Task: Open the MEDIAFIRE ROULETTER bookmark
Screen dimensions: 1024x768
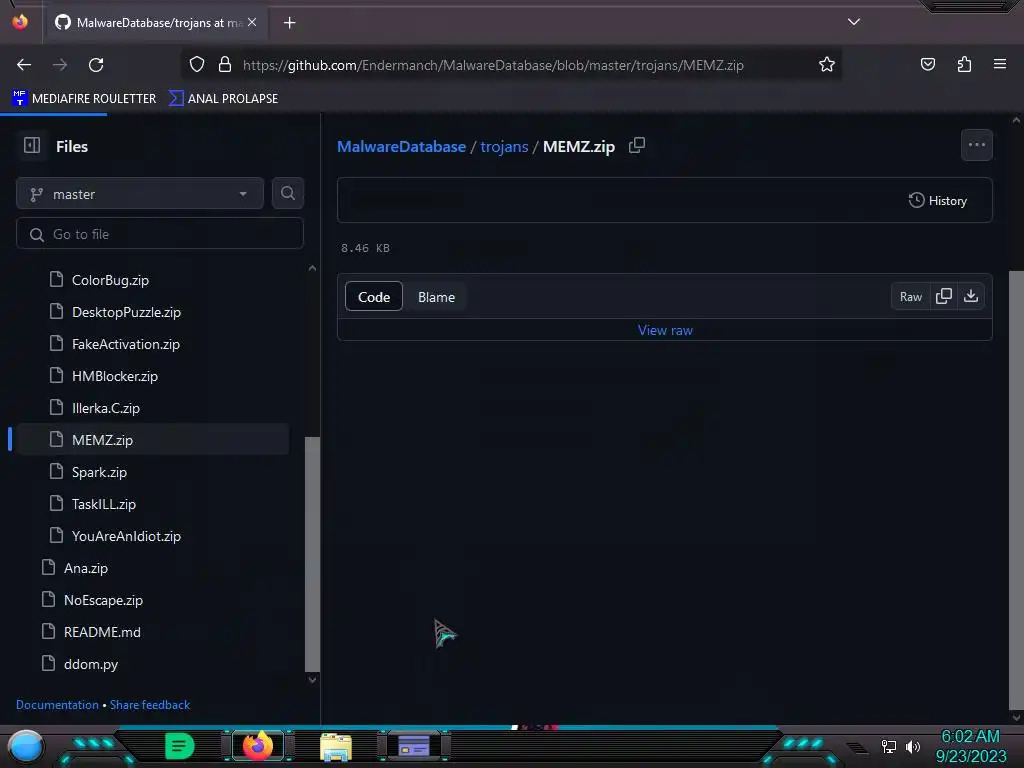Action: 84,99
